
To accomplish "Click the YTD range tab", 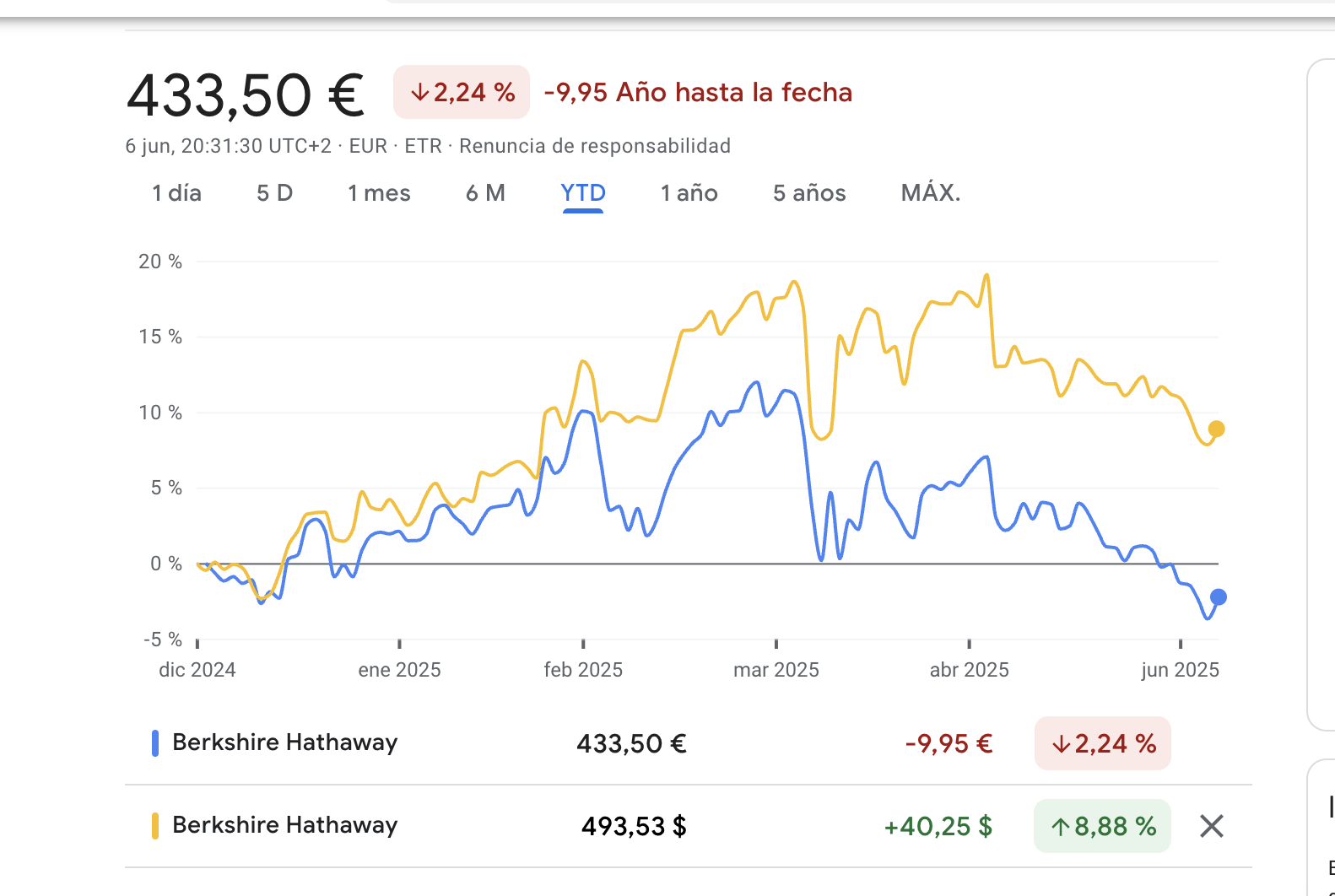I will tap(583, 193).
